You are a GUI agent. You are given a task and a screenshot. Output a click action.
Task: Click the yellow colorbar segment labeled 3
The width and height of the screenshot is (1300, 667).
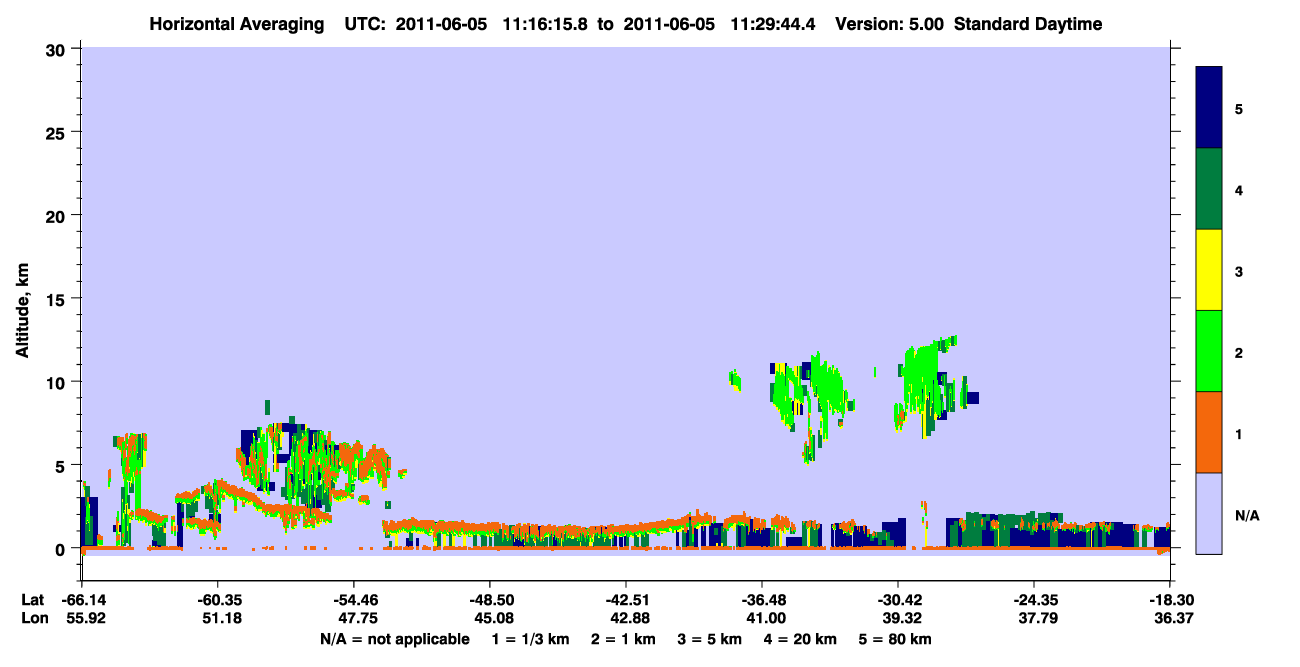click(1209, 270)
